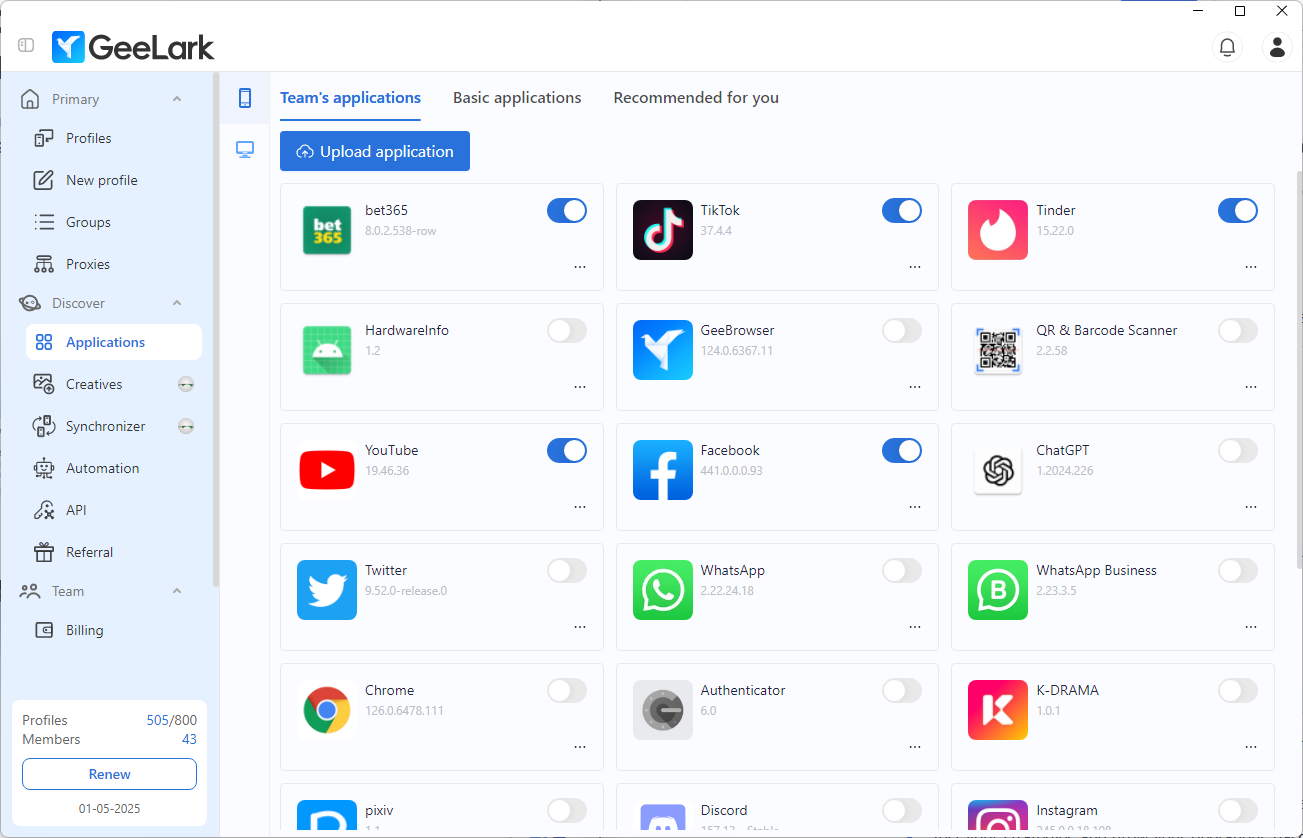Click the GeeLark logo
This screenshot has width=1303, height=838.
[x=133, y=46]
